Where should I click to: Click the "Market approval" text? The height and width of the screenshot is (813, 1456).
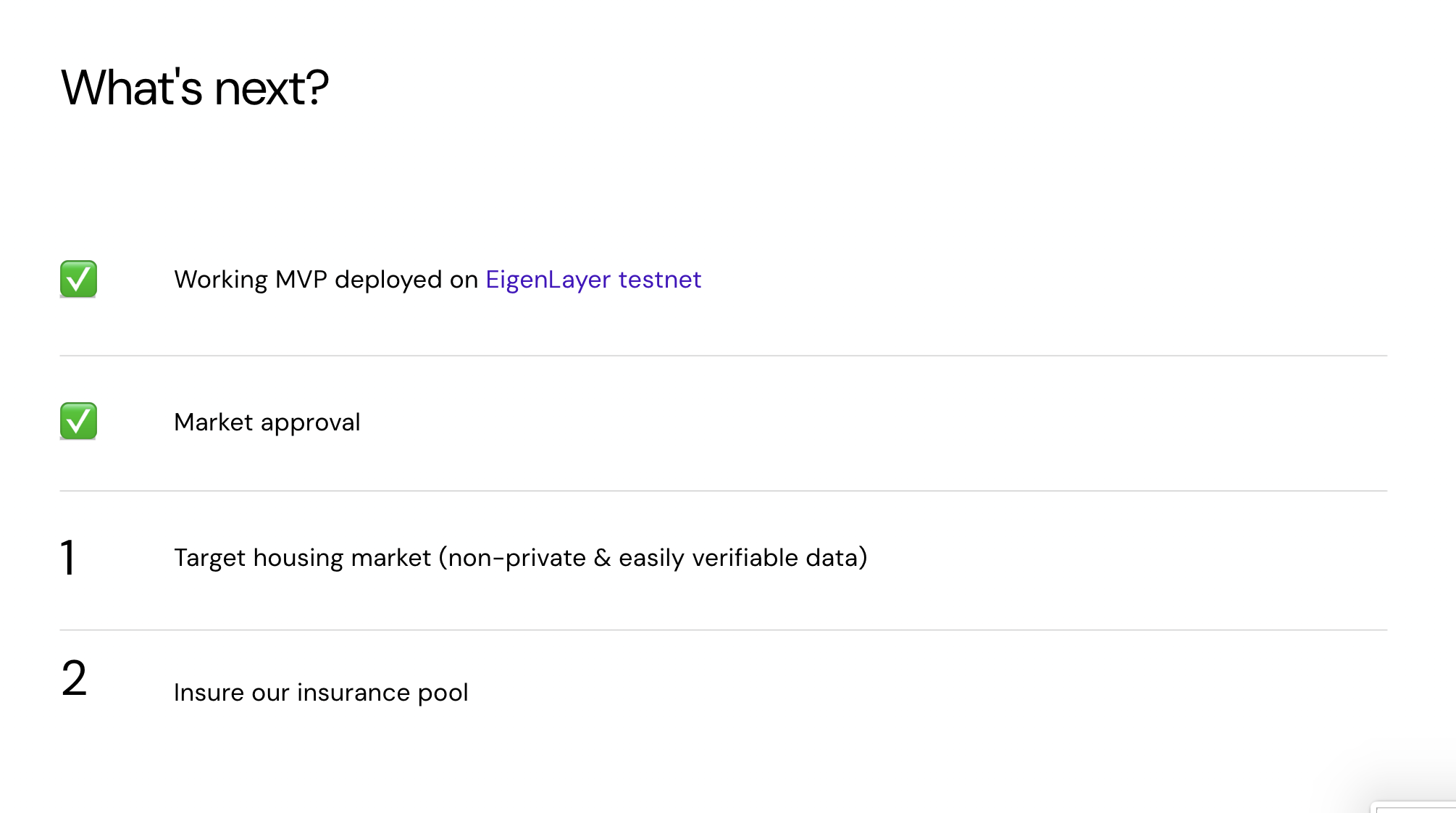267,422
